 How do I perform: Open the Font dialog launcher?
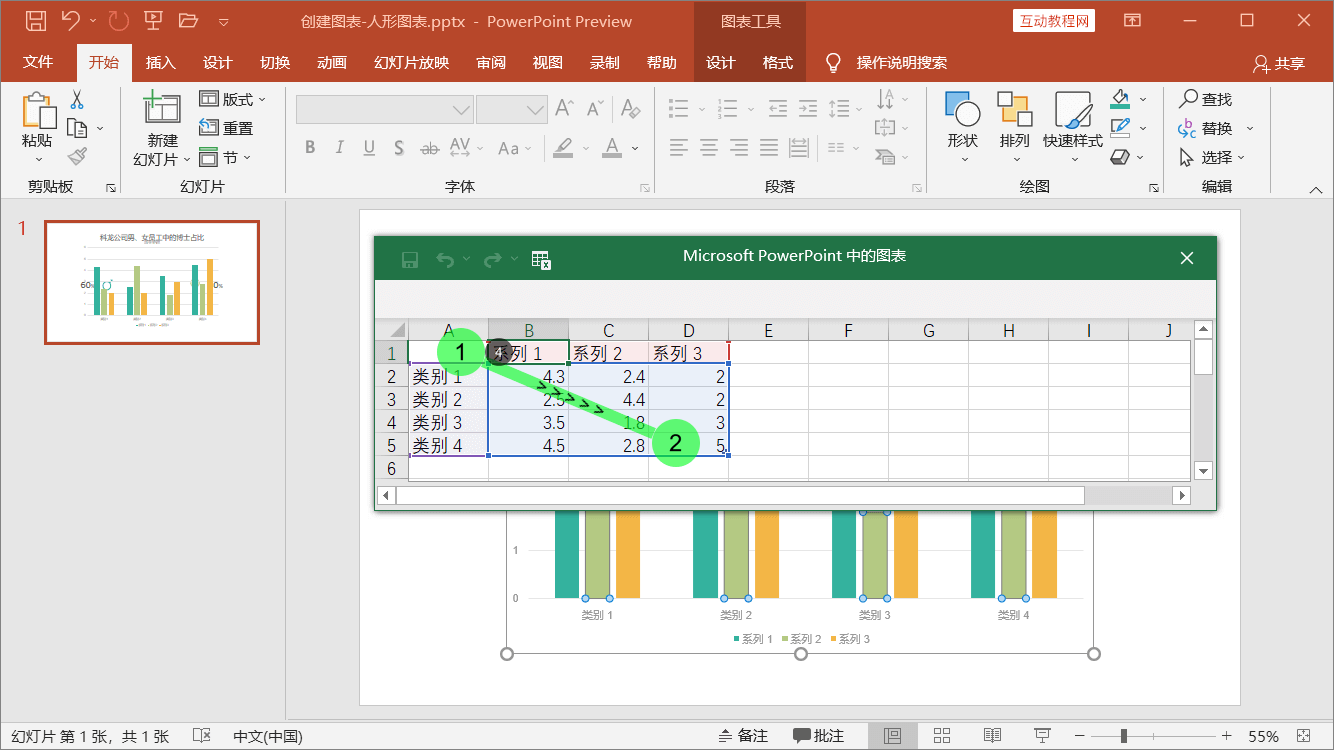pyautogui.click(x=643, y=187)
